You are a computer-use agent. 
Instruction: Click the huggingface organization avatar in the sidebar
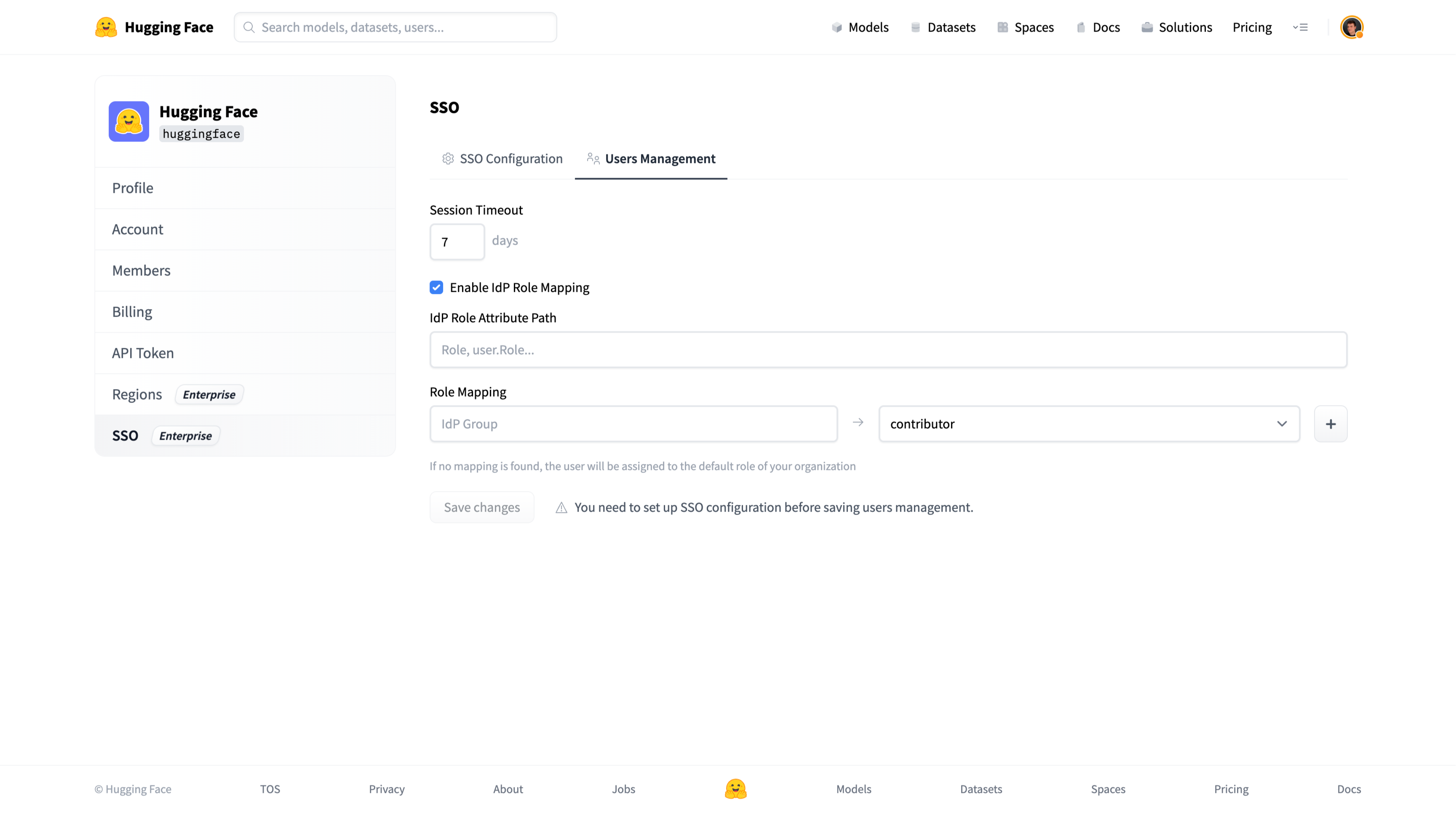click(x=129, y=122)
